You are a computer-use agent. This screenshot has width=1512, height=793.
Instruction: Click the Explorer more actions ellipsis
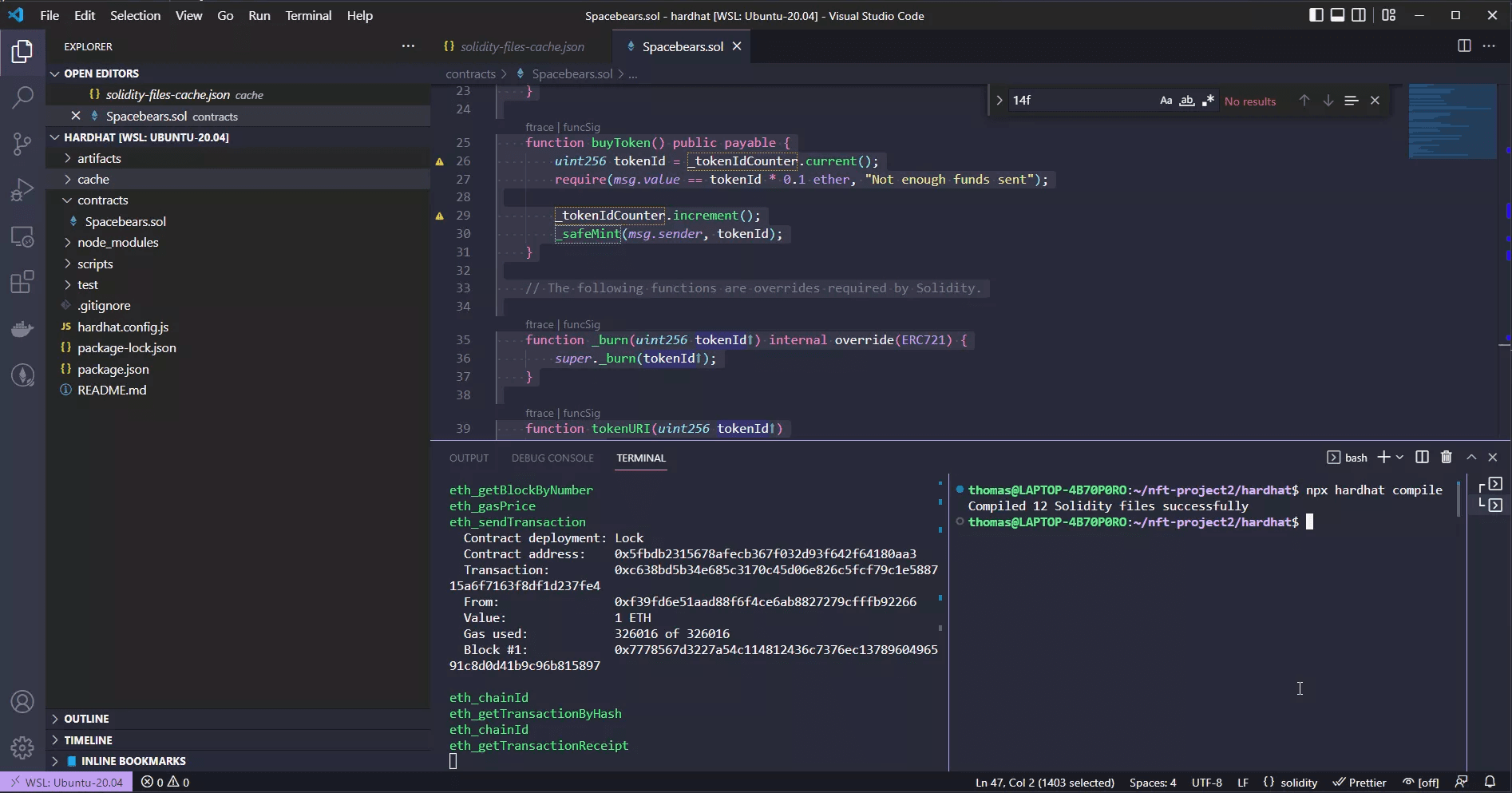[x=408, y=46]
